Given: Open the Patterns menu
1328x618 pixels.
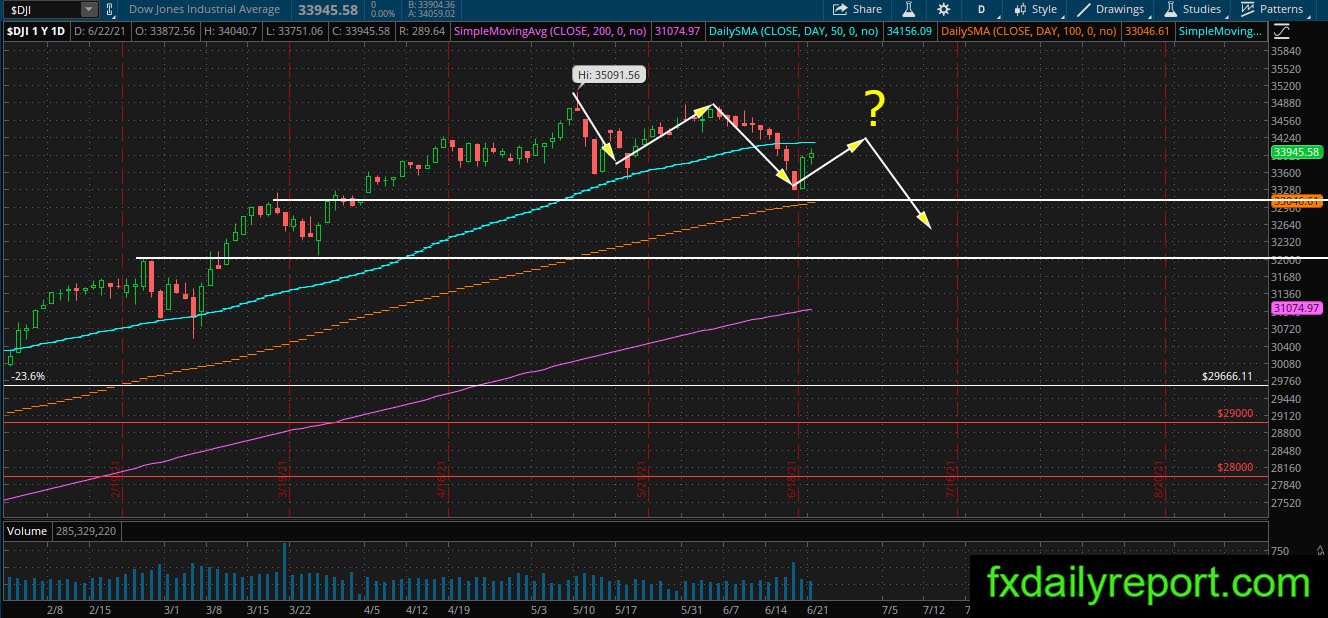Looking at the screenshot, I should [x=1272, y=9].
